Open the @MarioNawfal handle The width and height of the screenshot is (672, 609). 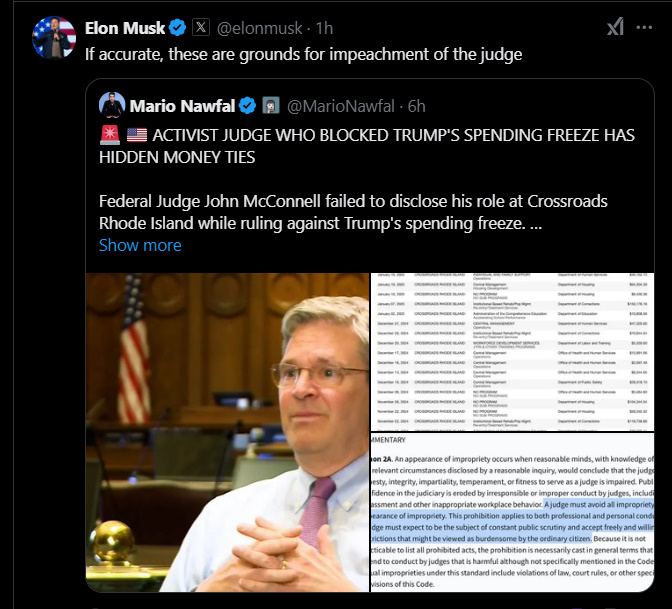click(340, 106)
